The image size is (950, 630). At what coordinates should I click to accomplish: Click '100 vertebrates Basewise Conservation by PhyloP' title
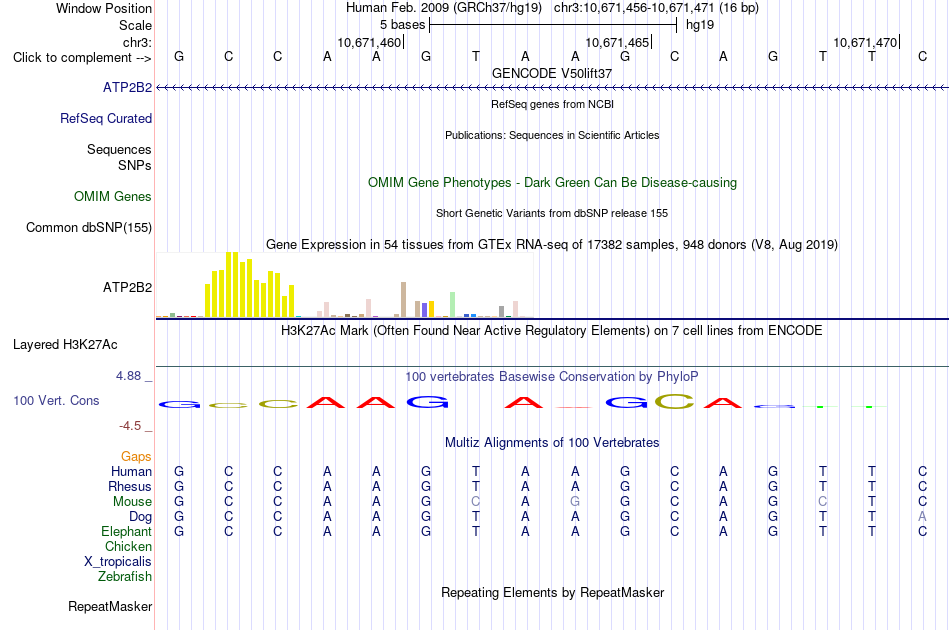pos(552,377)
